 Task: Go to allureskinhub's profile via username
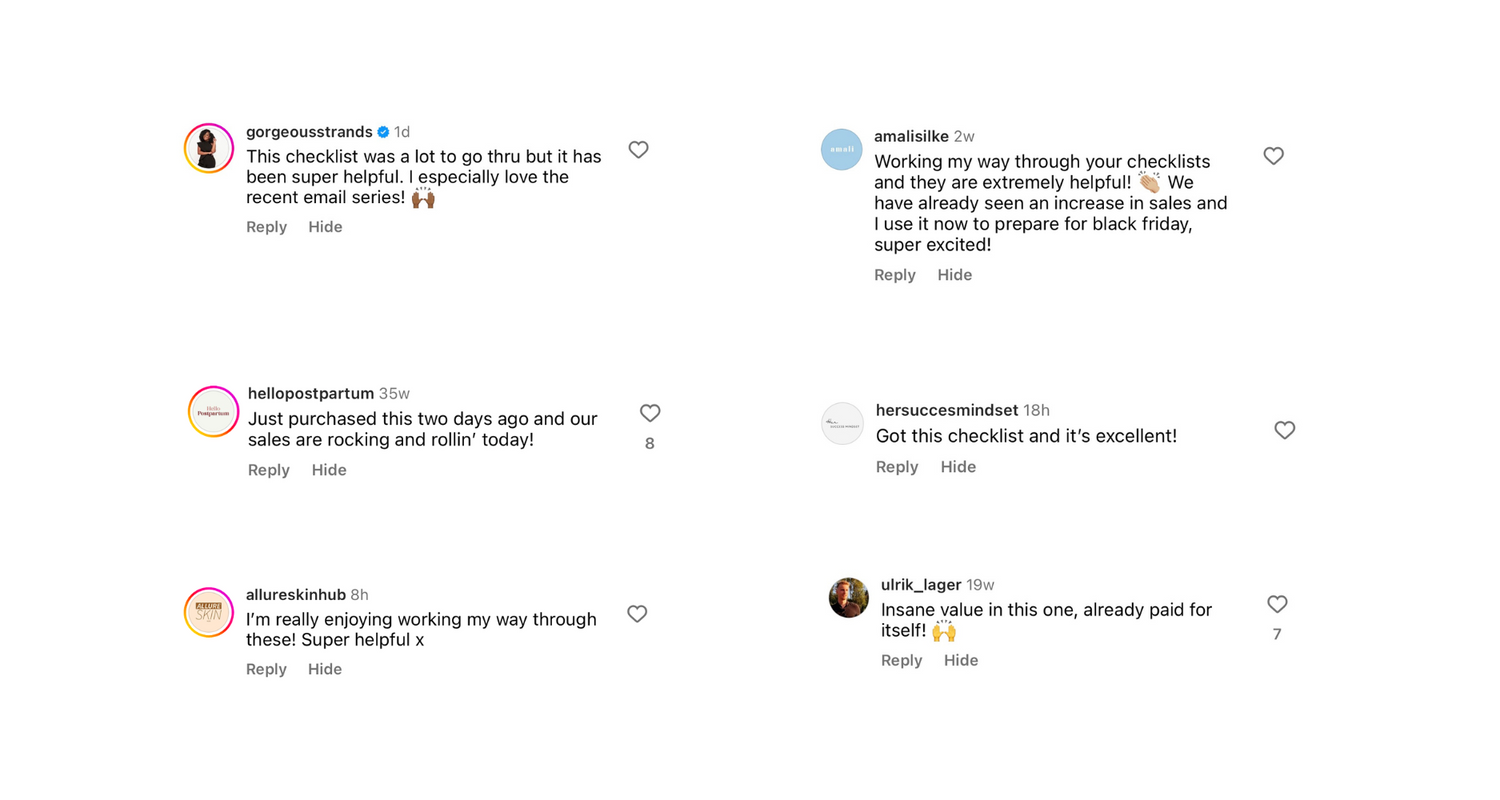(295, 595)
